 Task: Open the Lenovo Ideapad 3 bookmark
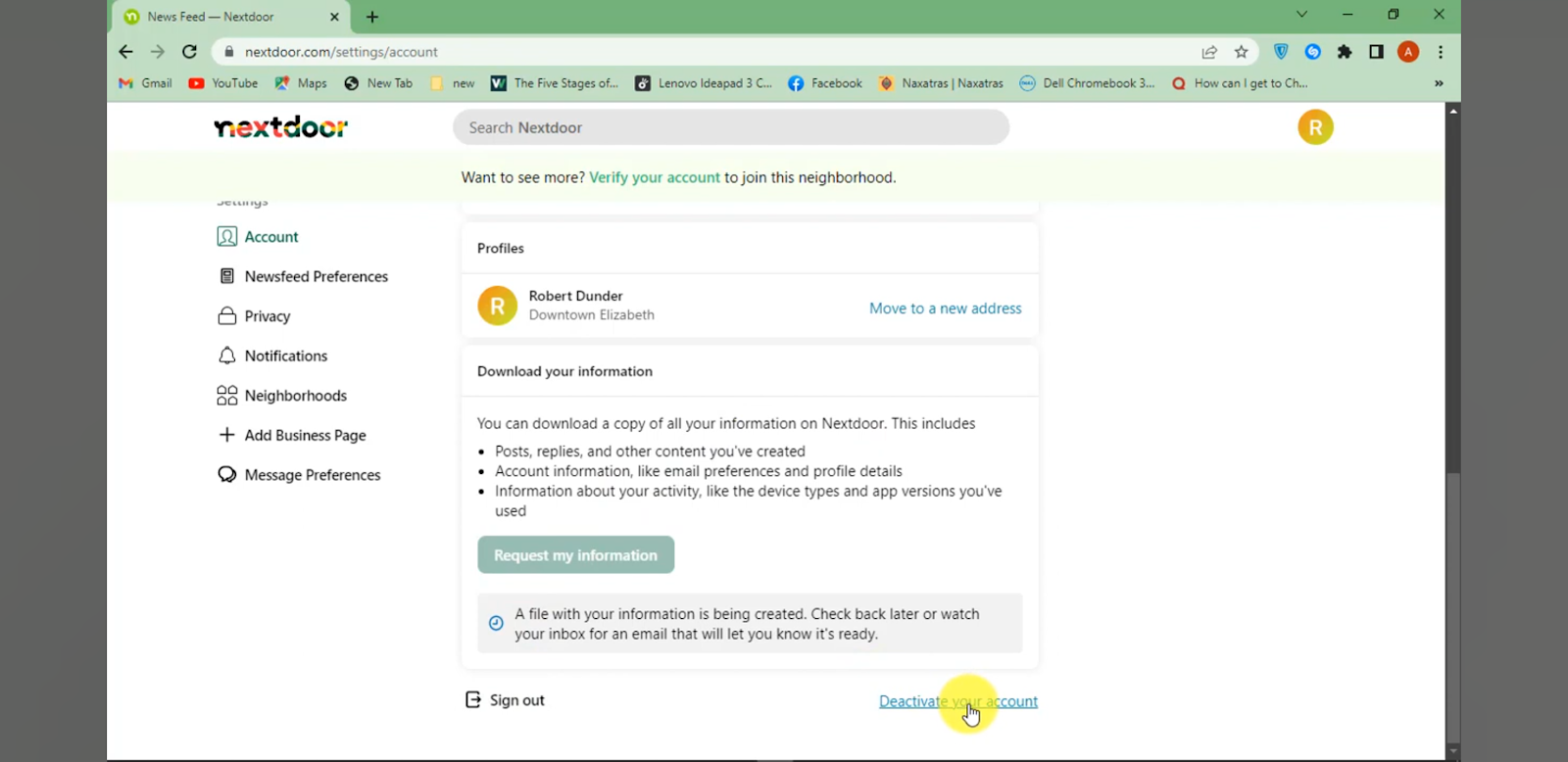click(x=704, y=83)
